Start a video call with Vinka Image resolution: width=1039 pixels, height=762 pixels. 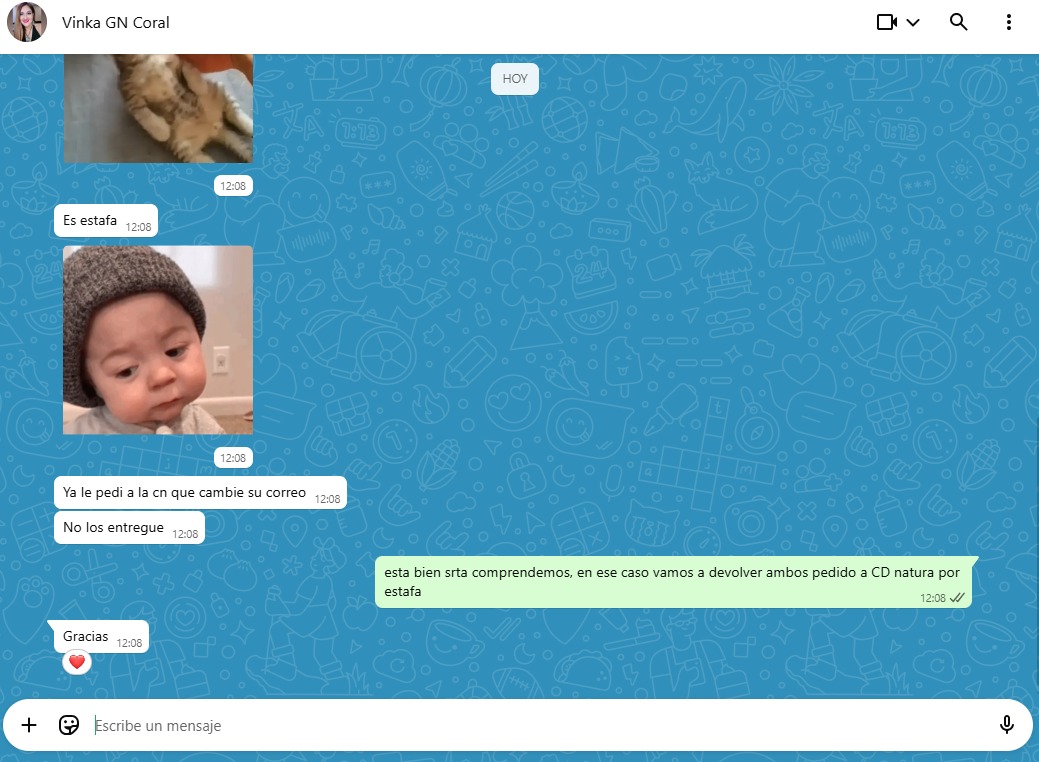[886, 22]
